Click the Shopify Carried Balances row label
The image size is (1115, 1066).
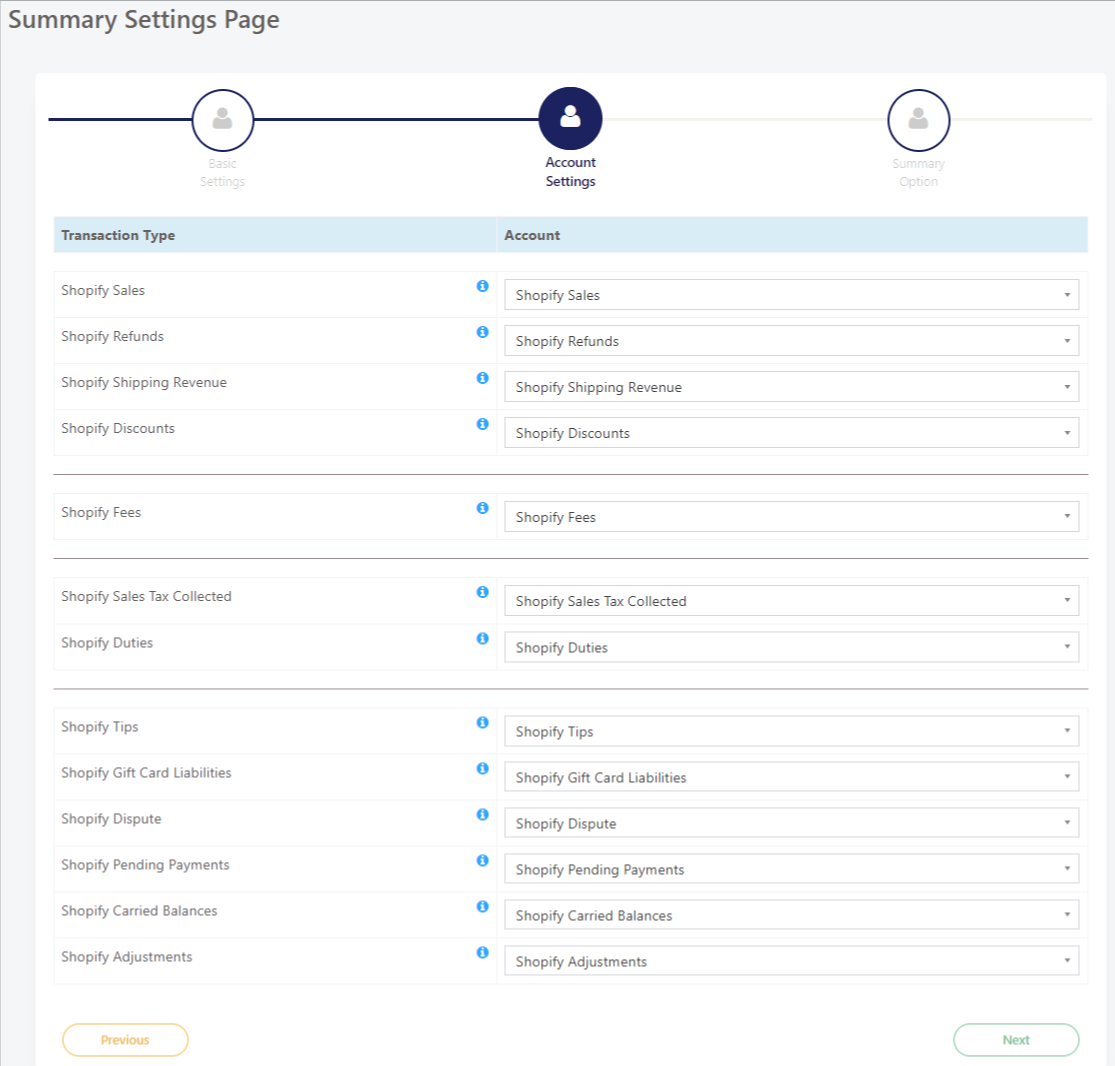[x=139, y=911]
